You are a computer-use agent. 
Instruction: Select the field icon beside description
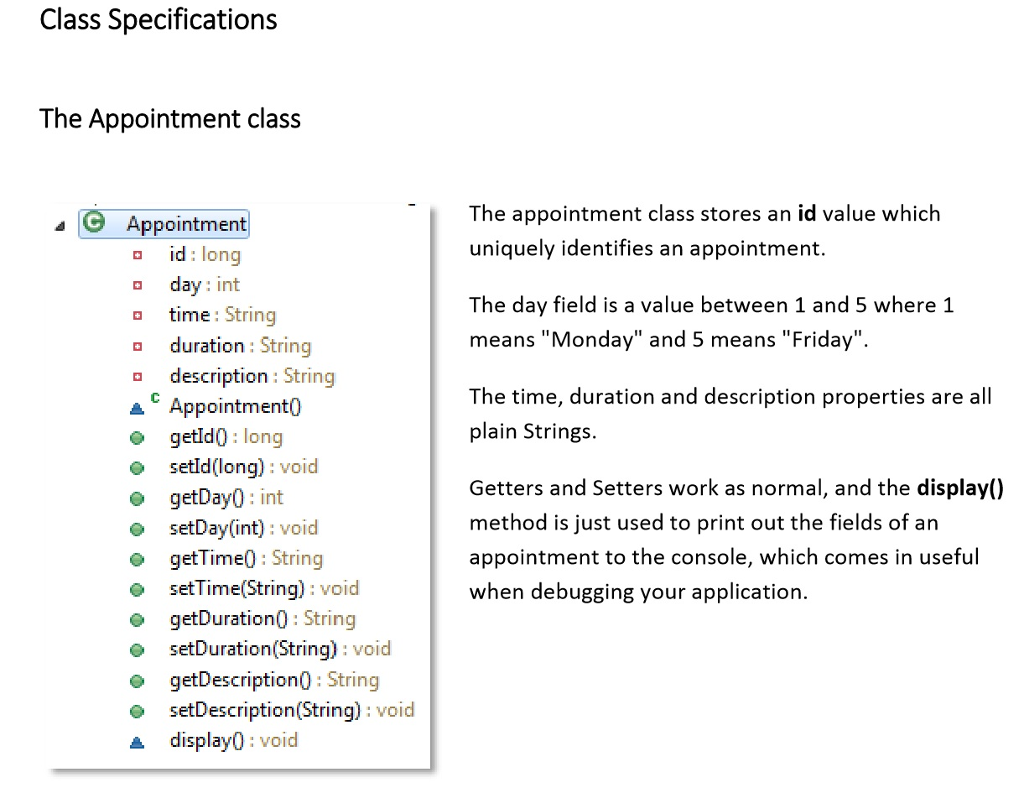coord(138,376)
